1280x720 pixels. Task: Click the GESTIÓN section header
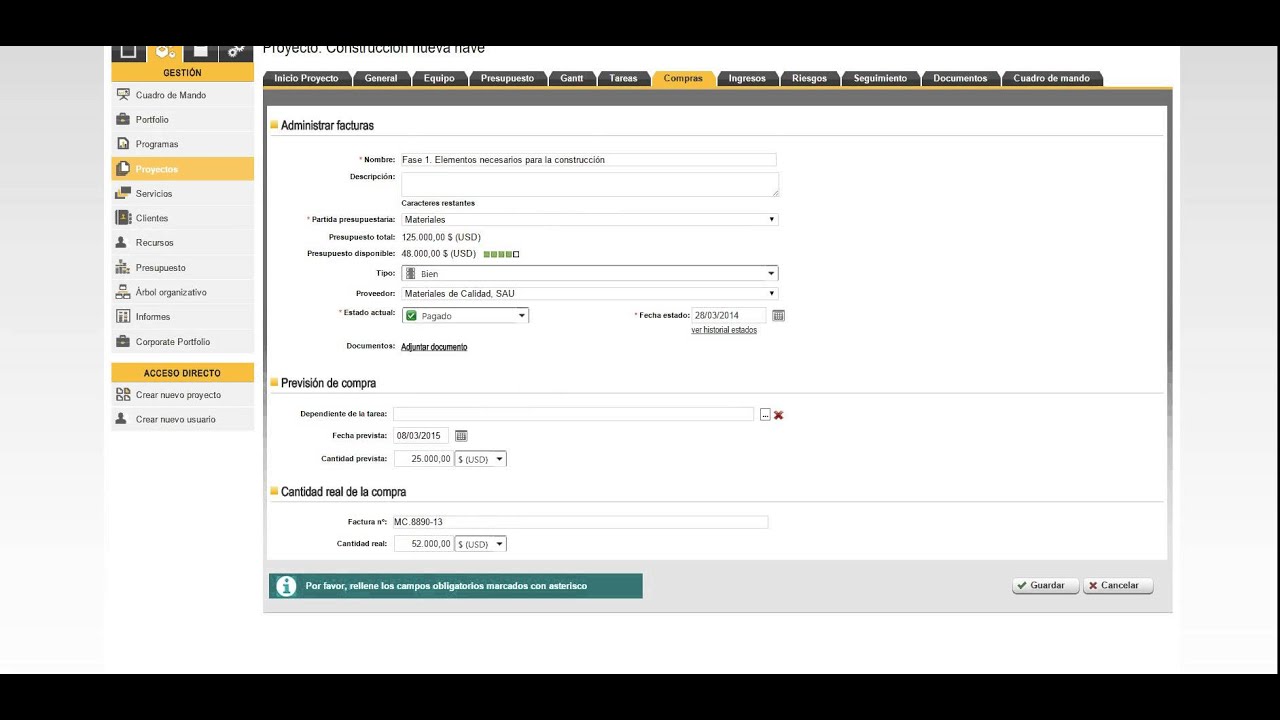(182, 73)
